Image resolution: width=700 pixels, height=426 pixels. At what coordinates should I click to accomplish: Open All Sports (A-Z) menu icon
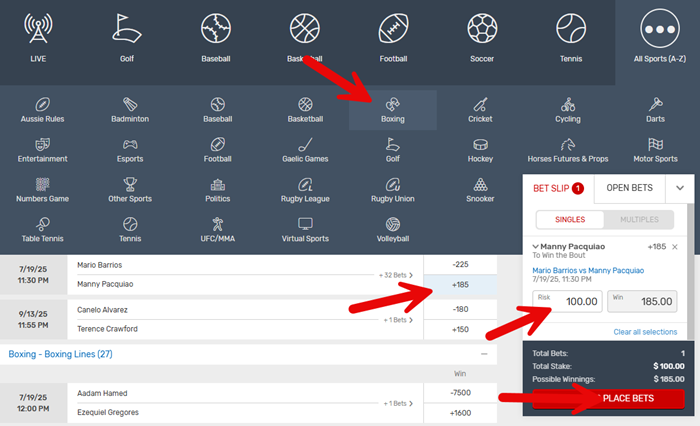coord(657,31)
